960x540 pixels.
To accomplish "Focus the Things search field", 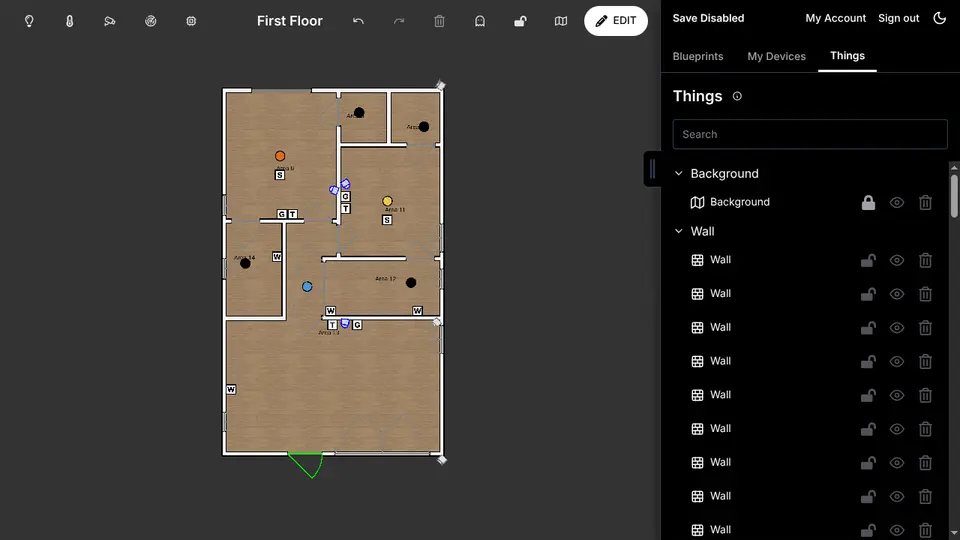I will tap(810, 134).
